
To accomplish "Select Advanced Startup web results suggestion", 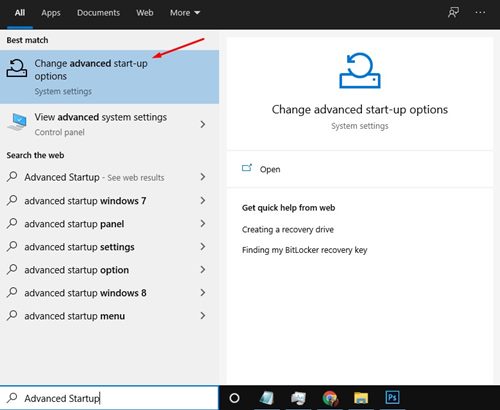I will coord(109,177).
